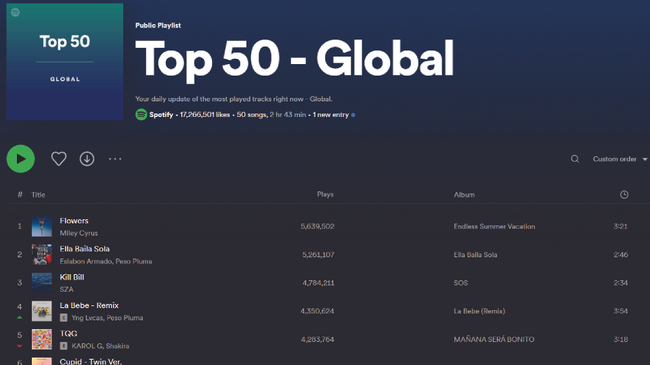Image resolution: width=650 pixels, height=365 pixels.
Task: Click the Flowers album art thumbnail
Action: coord(42,226)
